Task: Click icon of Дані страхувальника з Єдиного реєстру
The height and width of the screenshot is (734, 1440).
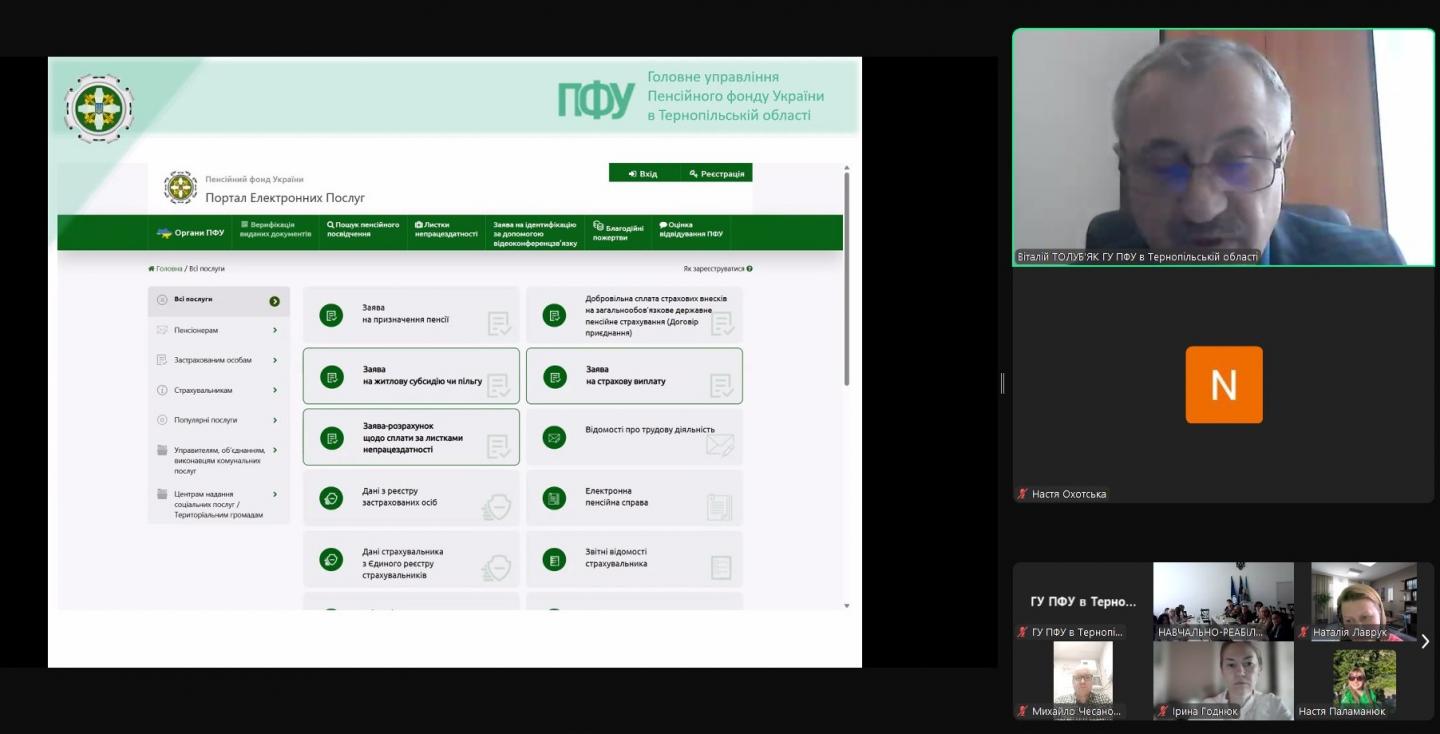Action: (331, 559)
